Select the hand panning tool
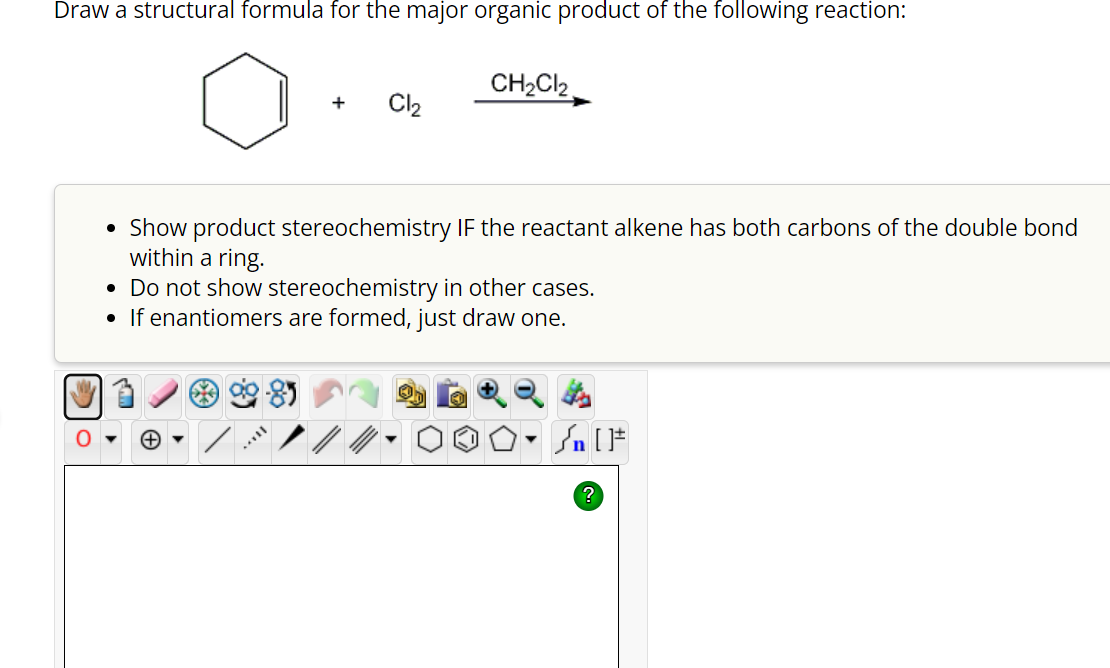 tap(82, 395)
